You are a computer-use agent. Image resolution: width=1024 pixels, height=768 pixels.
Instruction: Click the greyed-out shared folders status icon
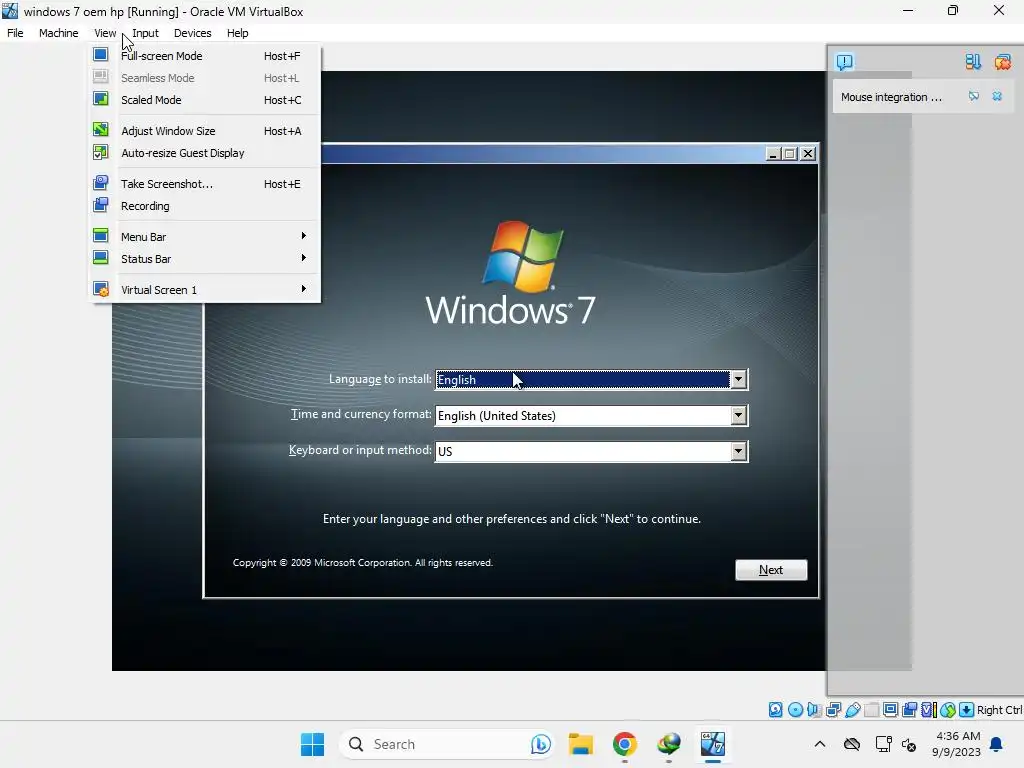(871, 709)
